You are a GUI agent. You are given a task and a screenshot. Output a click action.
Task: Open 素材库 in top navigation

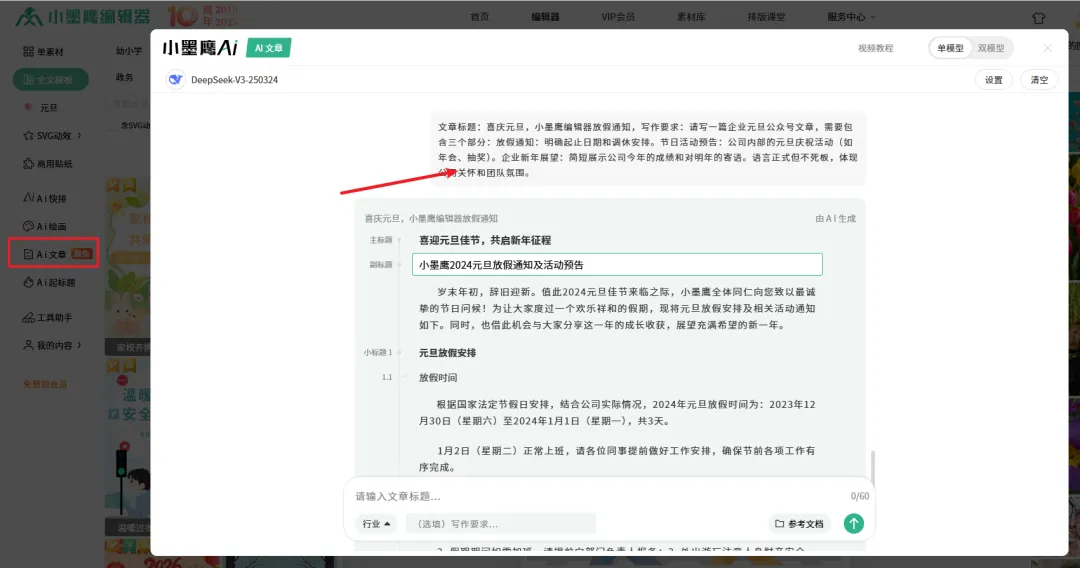click(691, 17)
